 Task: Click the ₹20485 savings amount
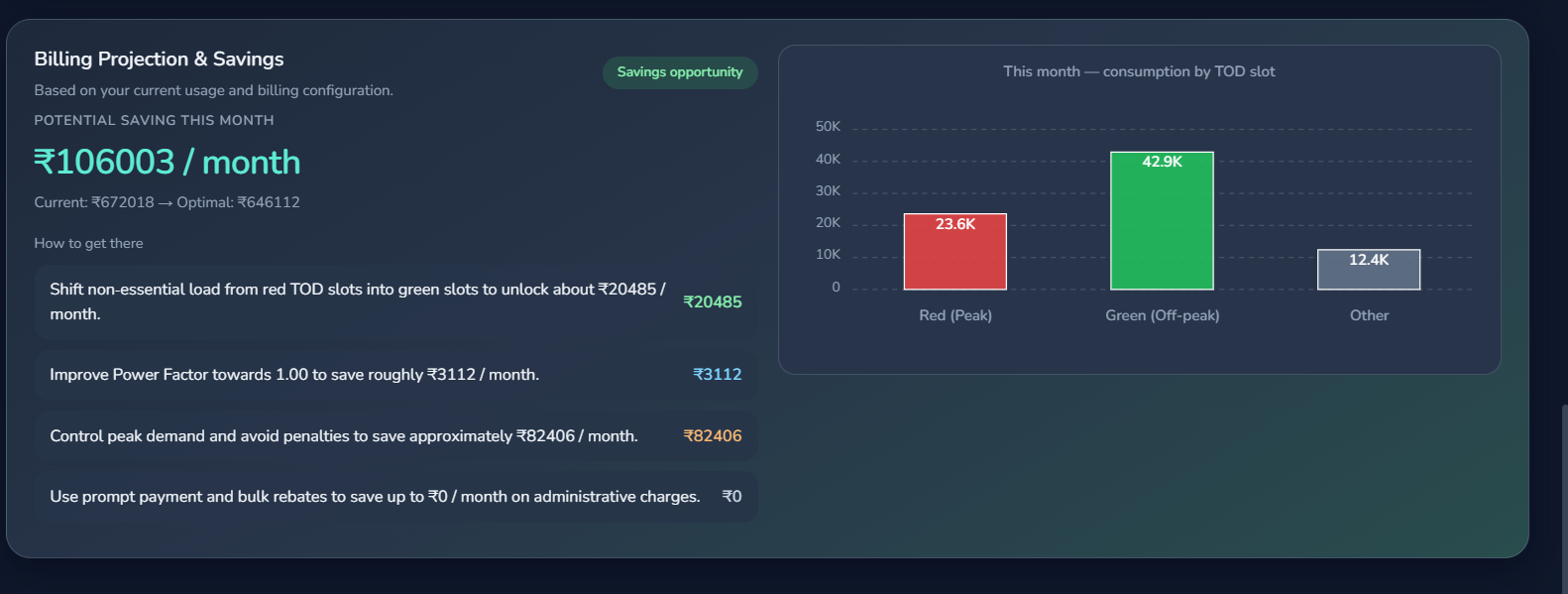[713, 301]
